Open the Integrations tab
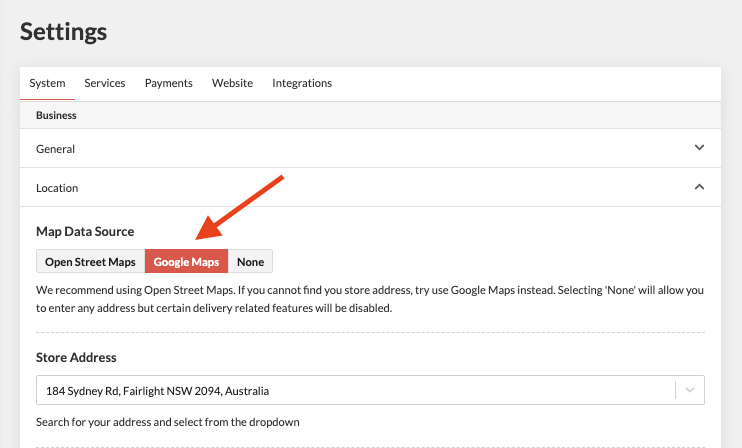Image resolution: width=742 pixels, height=448 pixels. (302, 83)
